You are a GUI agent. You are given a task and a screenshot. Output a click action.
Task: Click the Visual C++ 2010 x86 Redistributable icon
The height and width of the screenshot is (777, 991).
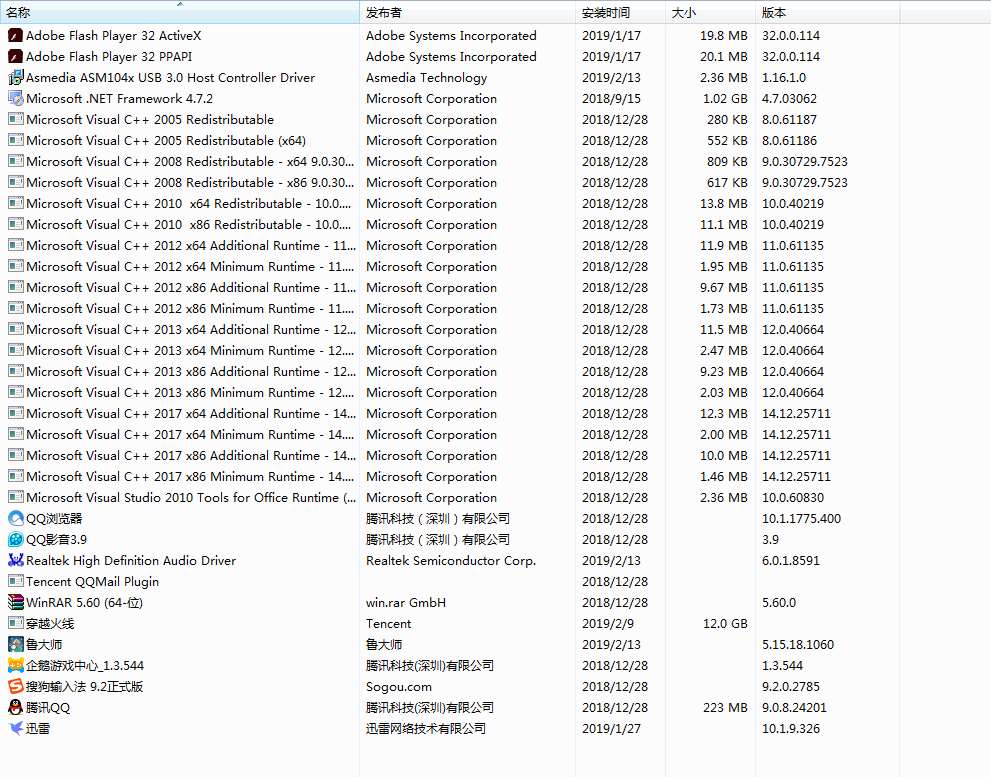(x=15, y=224)
